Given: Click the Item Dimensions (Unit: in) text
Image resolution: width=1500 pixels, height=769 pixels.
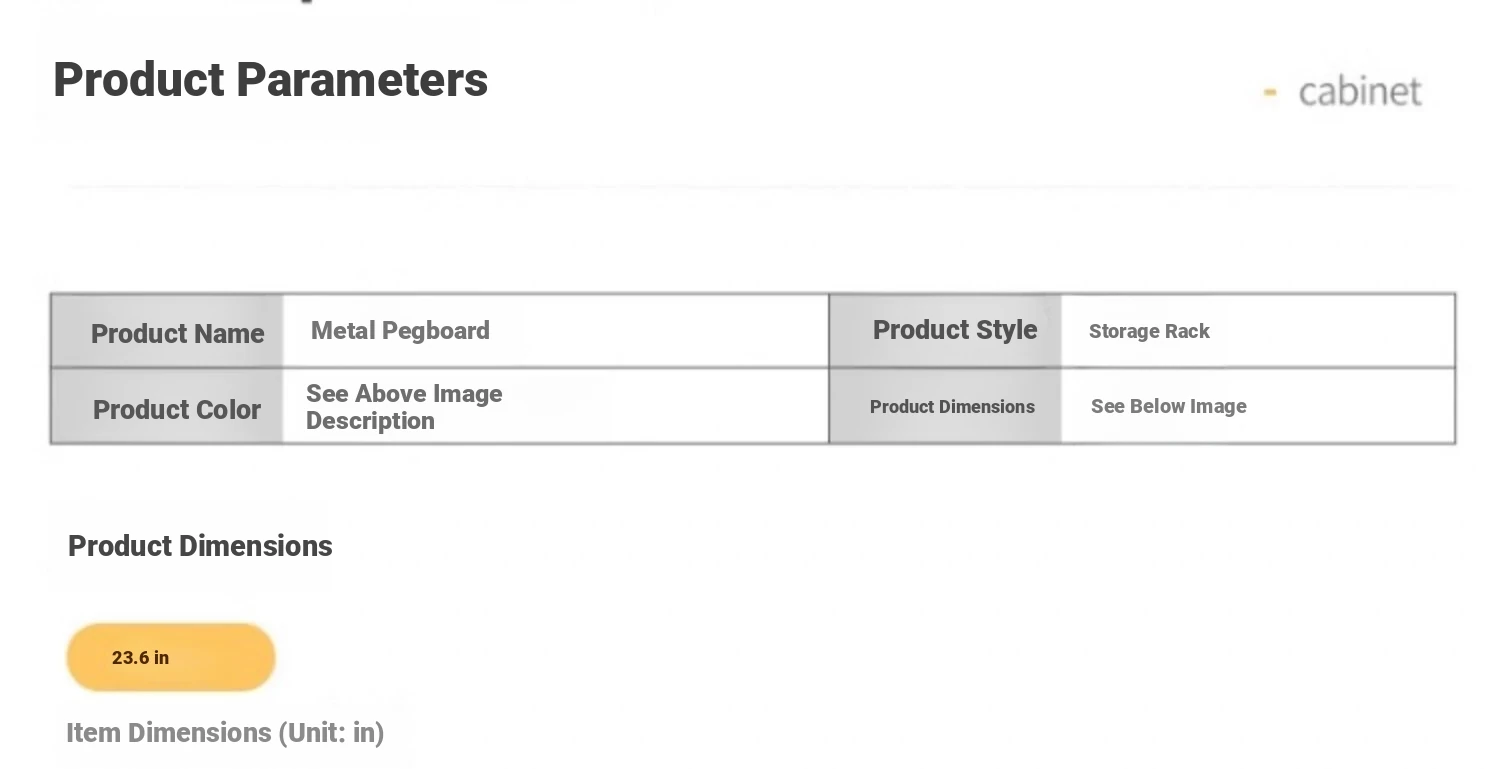Looking at the screenshot, I should pyautogui.click(x=225, y=733).
